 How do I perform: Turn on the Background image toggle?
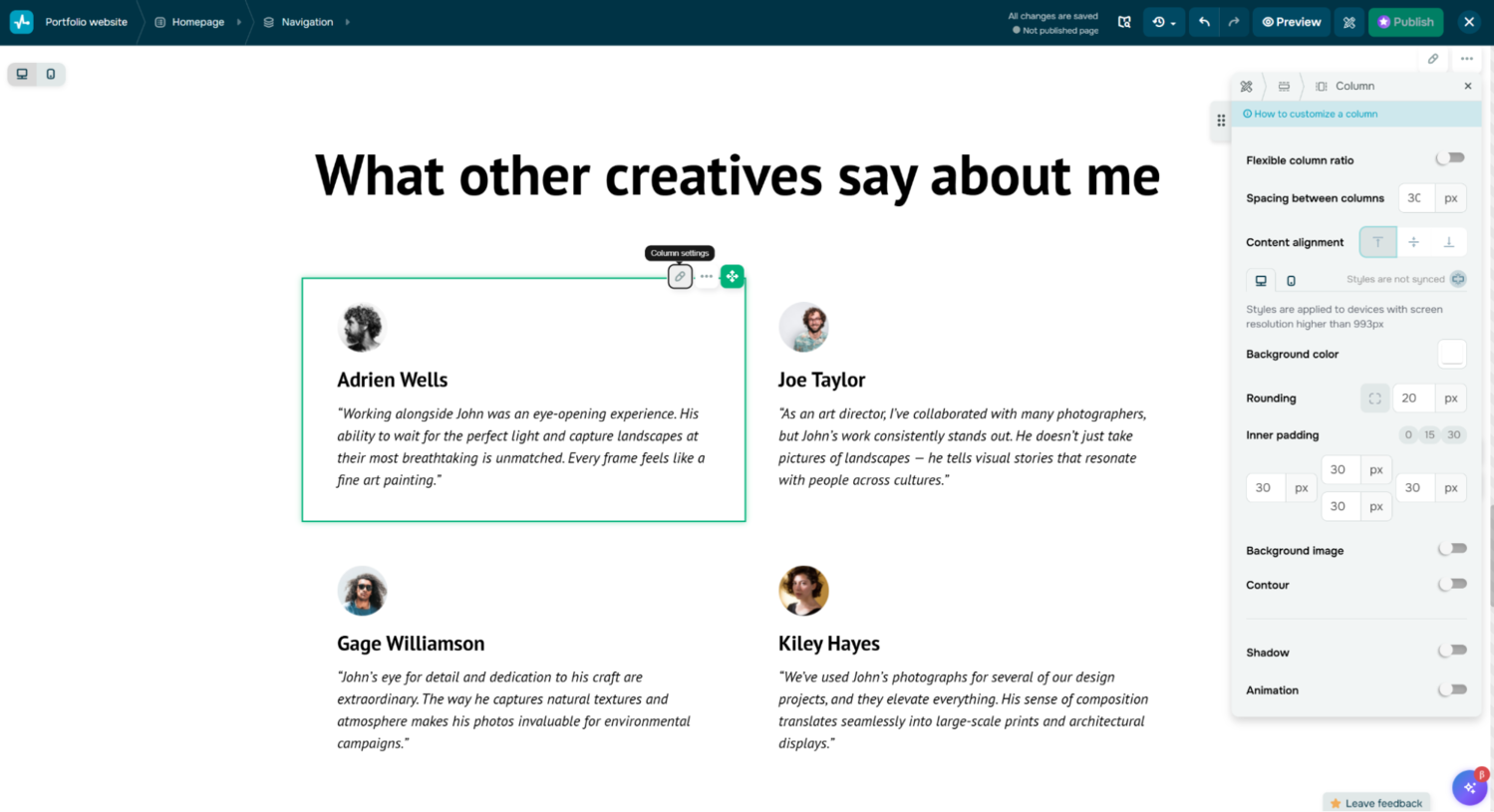(1452, 548)
